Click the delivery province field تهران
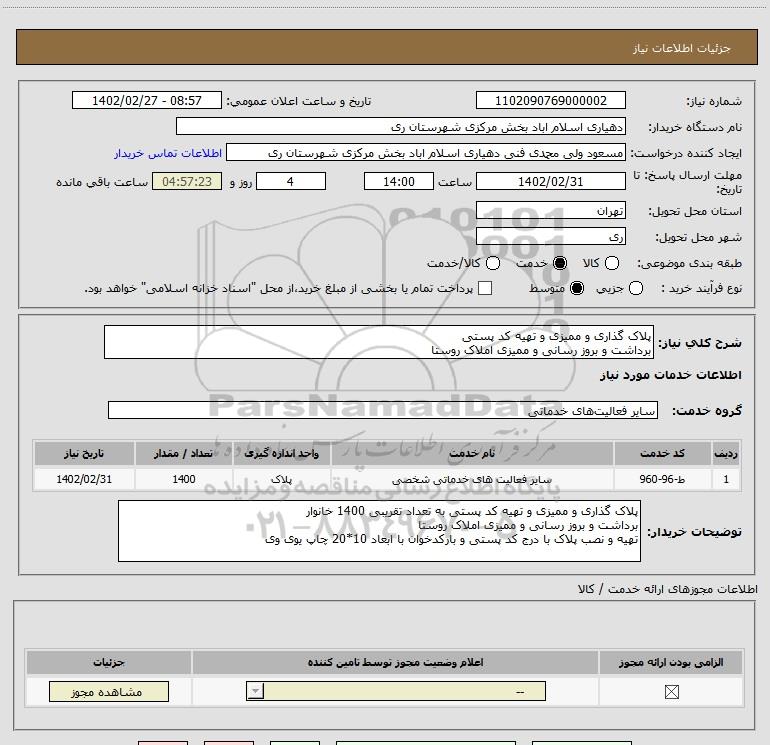The width and height of the screenshot is (770, 745). pyautogui.click(x=550, y=210)
